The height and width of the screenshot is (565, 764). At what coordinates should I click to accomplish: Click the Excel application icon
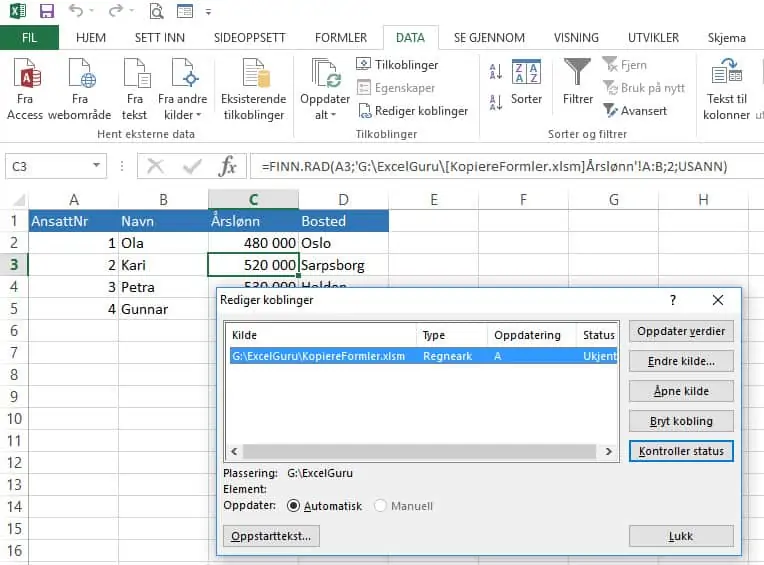click(x=18, y=11)
